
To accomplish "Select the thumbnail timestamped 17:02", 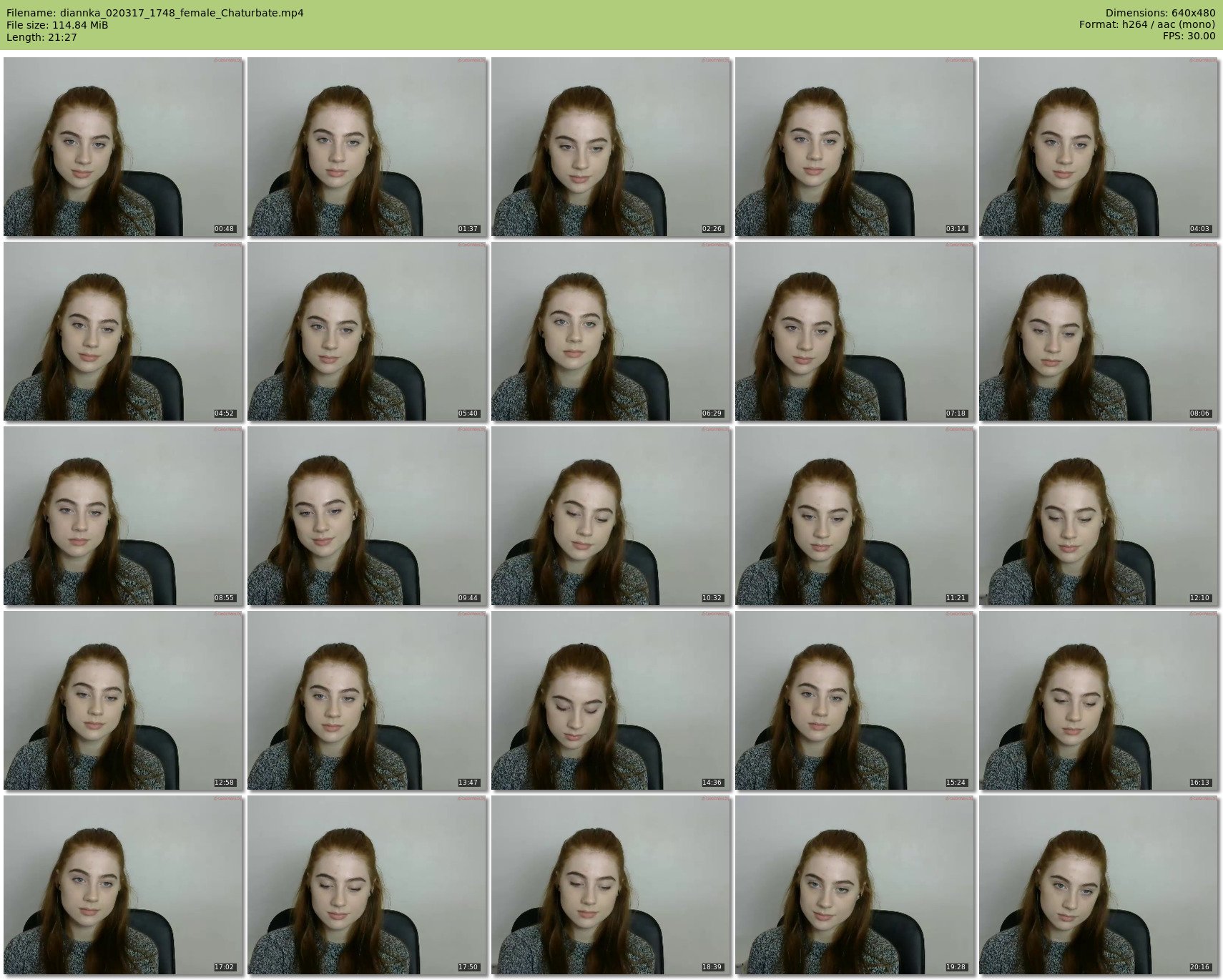I will click(123, 885).
